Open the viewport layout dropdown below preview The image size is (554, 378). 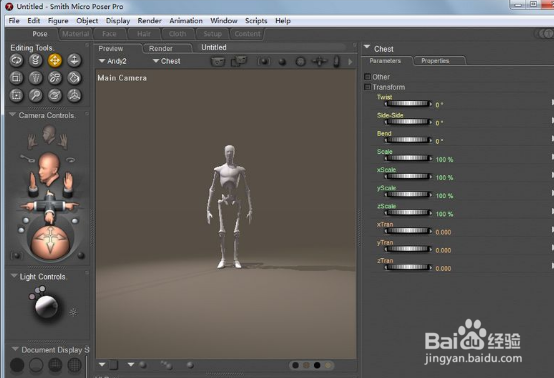click(x=102, y=364)
